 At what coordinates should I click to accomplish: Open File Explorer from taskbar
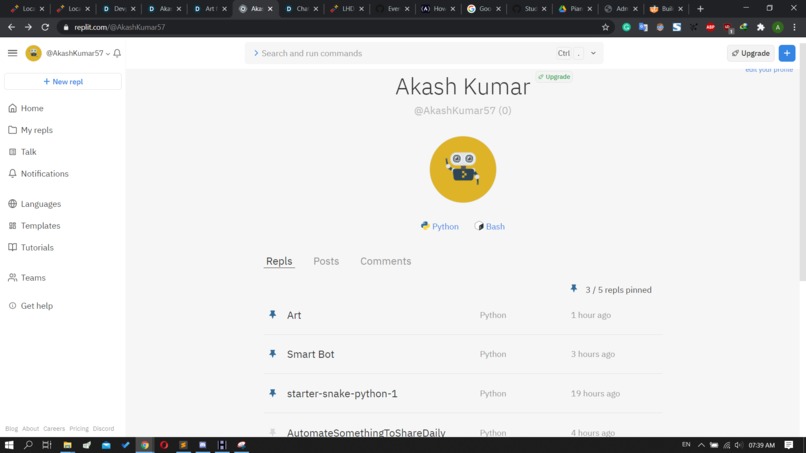pyautogui.click(x=67, y=445)
